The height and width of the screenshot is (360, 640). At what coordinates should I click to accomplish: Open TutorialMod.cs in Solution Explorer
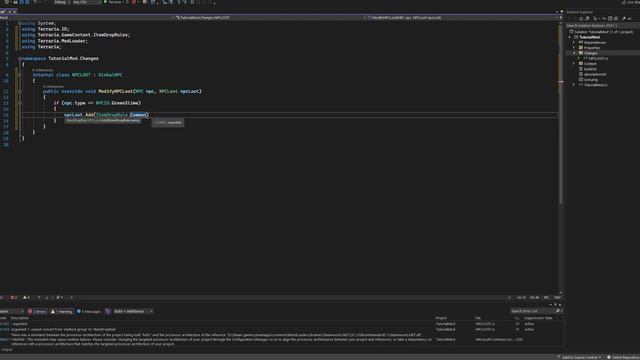point(595,85)
